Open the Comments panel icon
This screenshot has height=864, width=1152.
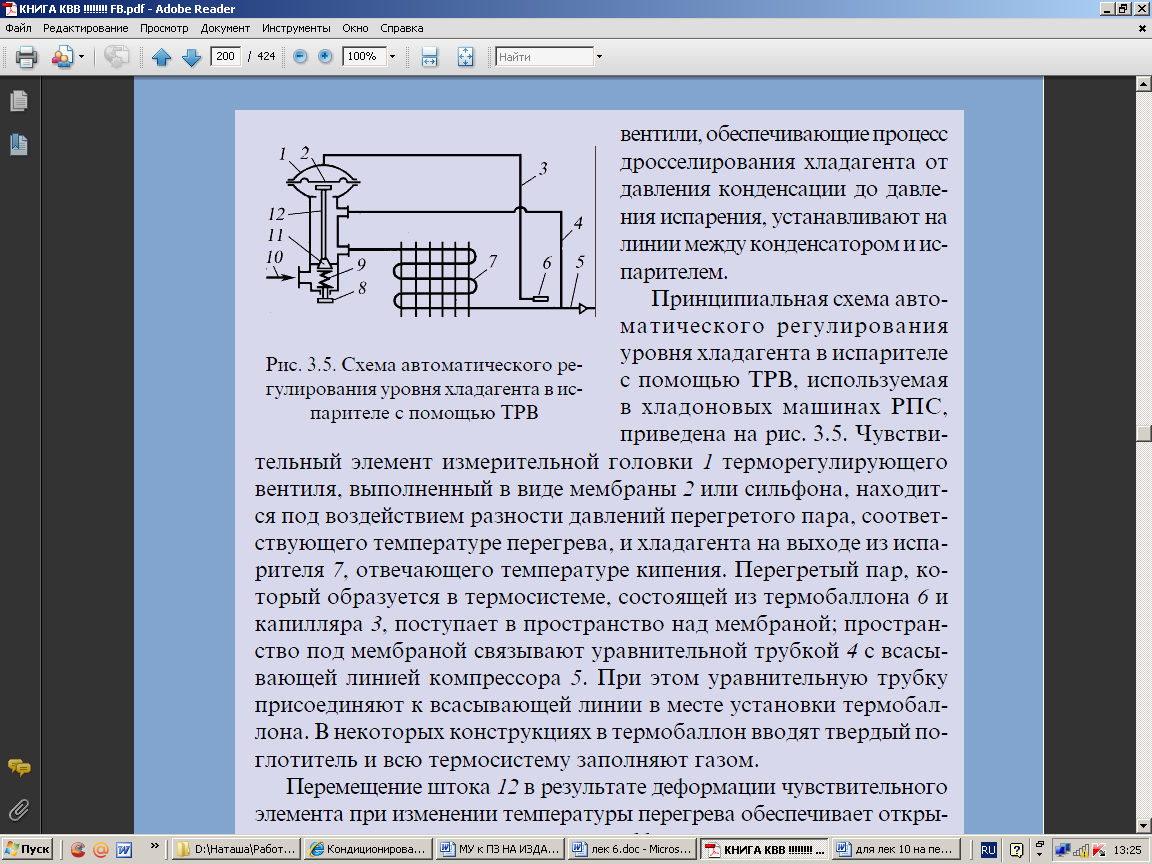[x=18, y=768]
